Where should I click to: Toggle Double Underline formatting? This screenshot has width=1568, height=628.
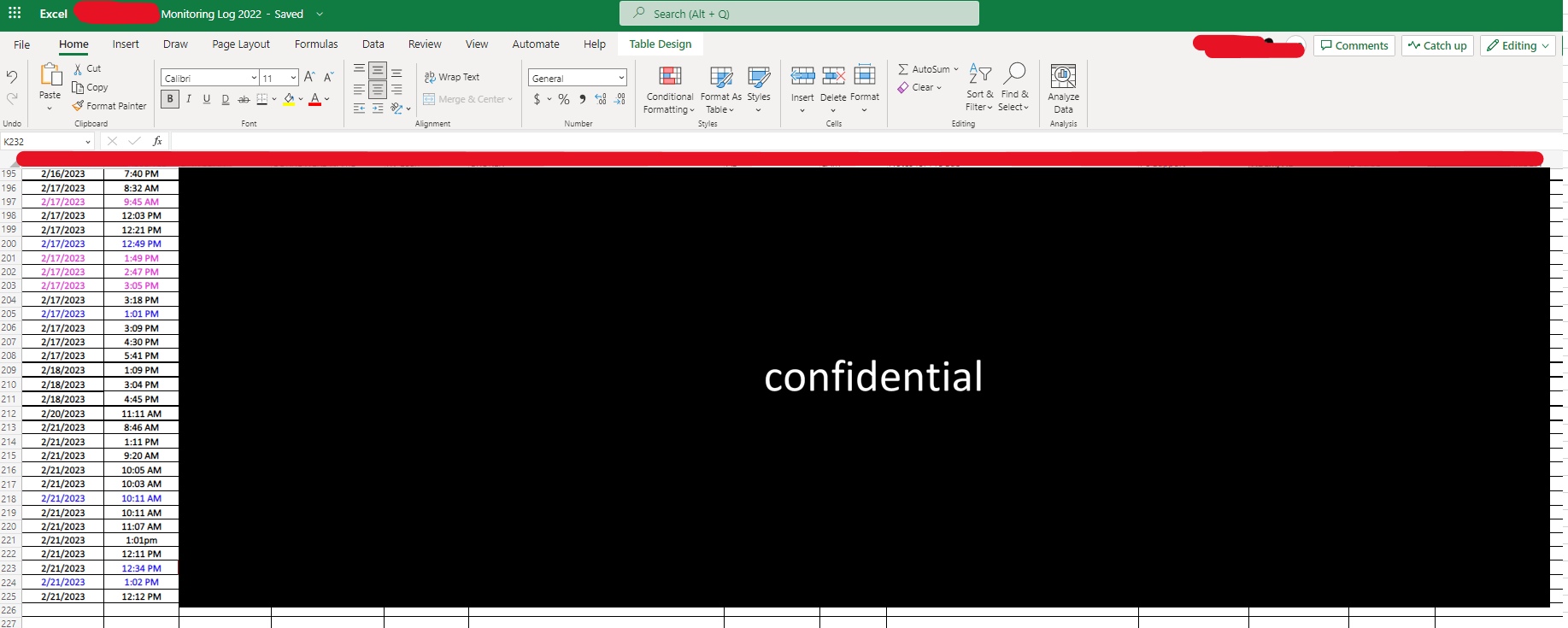(x=226, y=99)
